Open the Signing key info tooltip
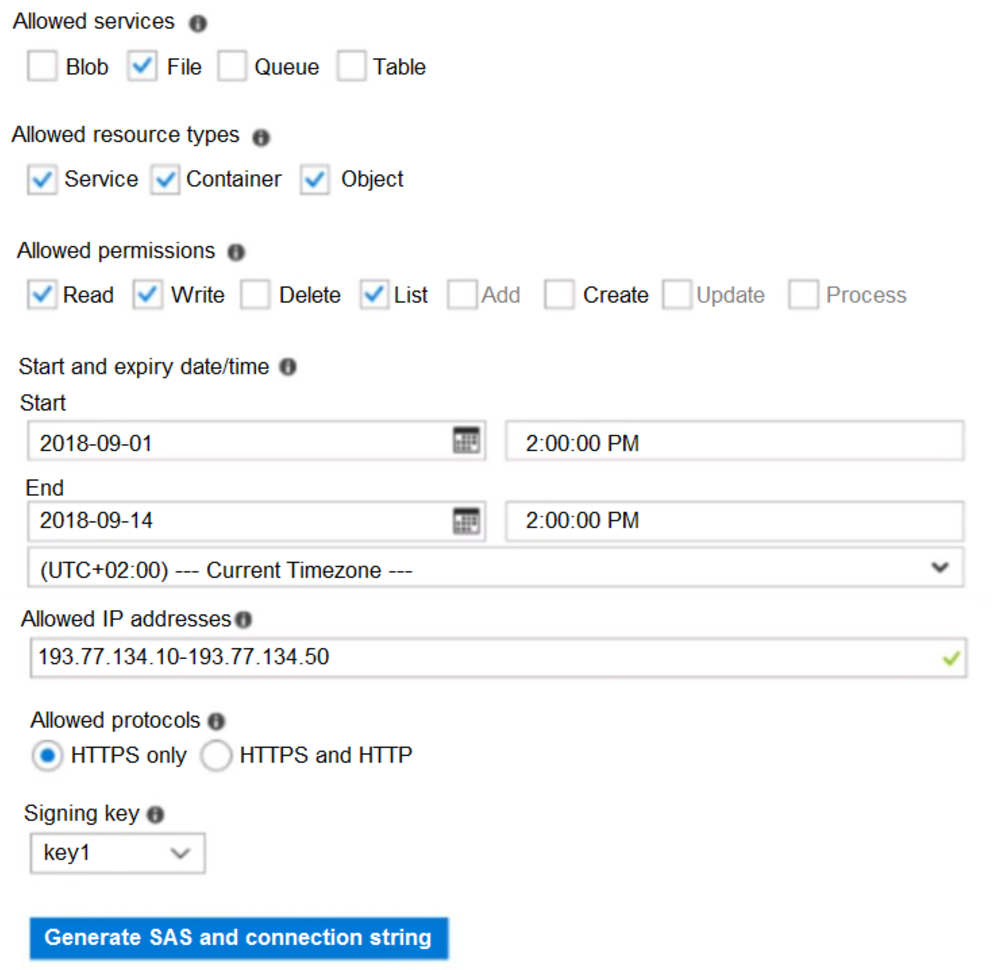The height and width of the screenshot is (970, 997). click(155, 814)
